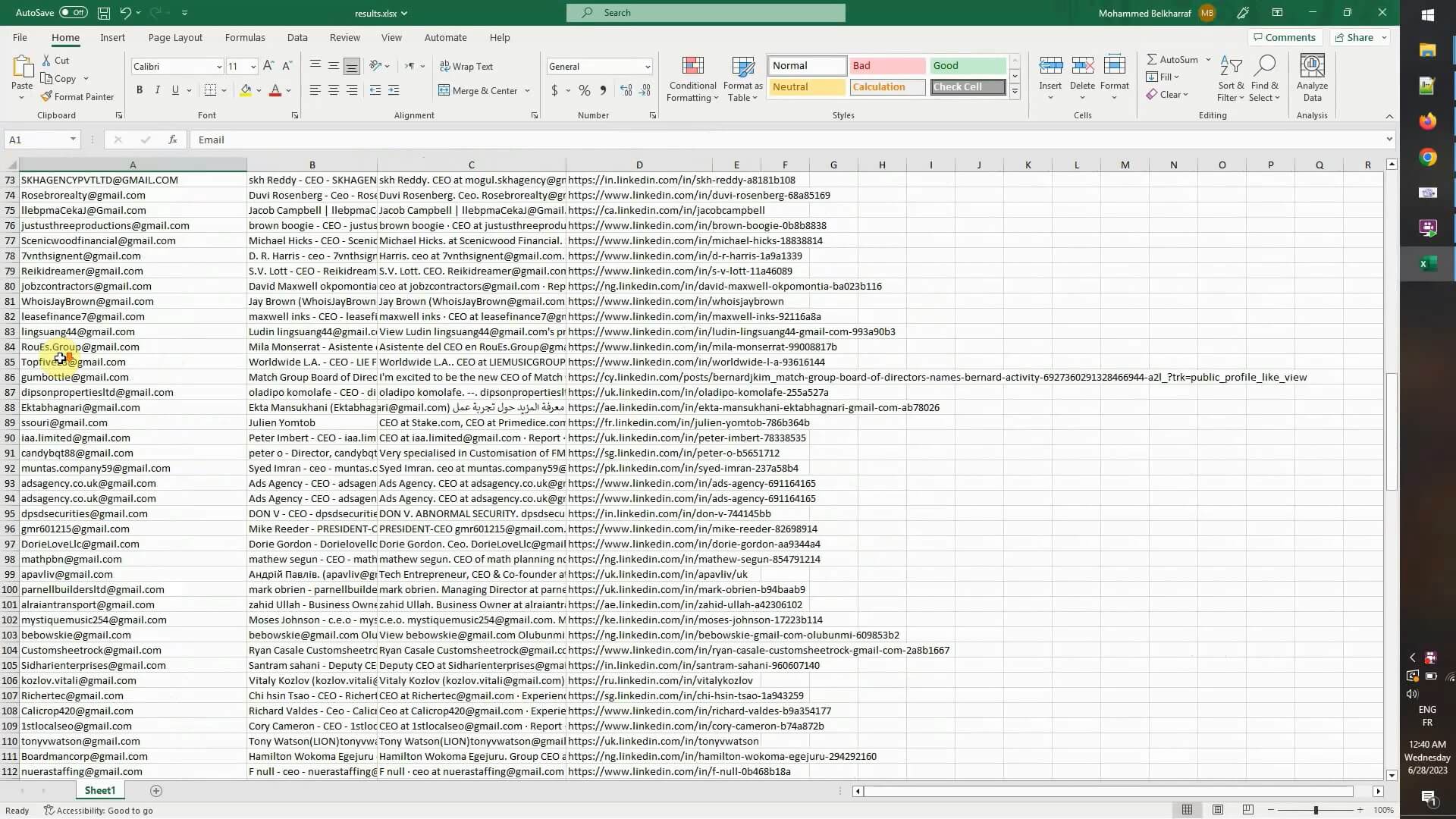The height and width of the screenshot is (819, 1456).
Task: Click the Percent Style icon
Action: coord(584,90)
